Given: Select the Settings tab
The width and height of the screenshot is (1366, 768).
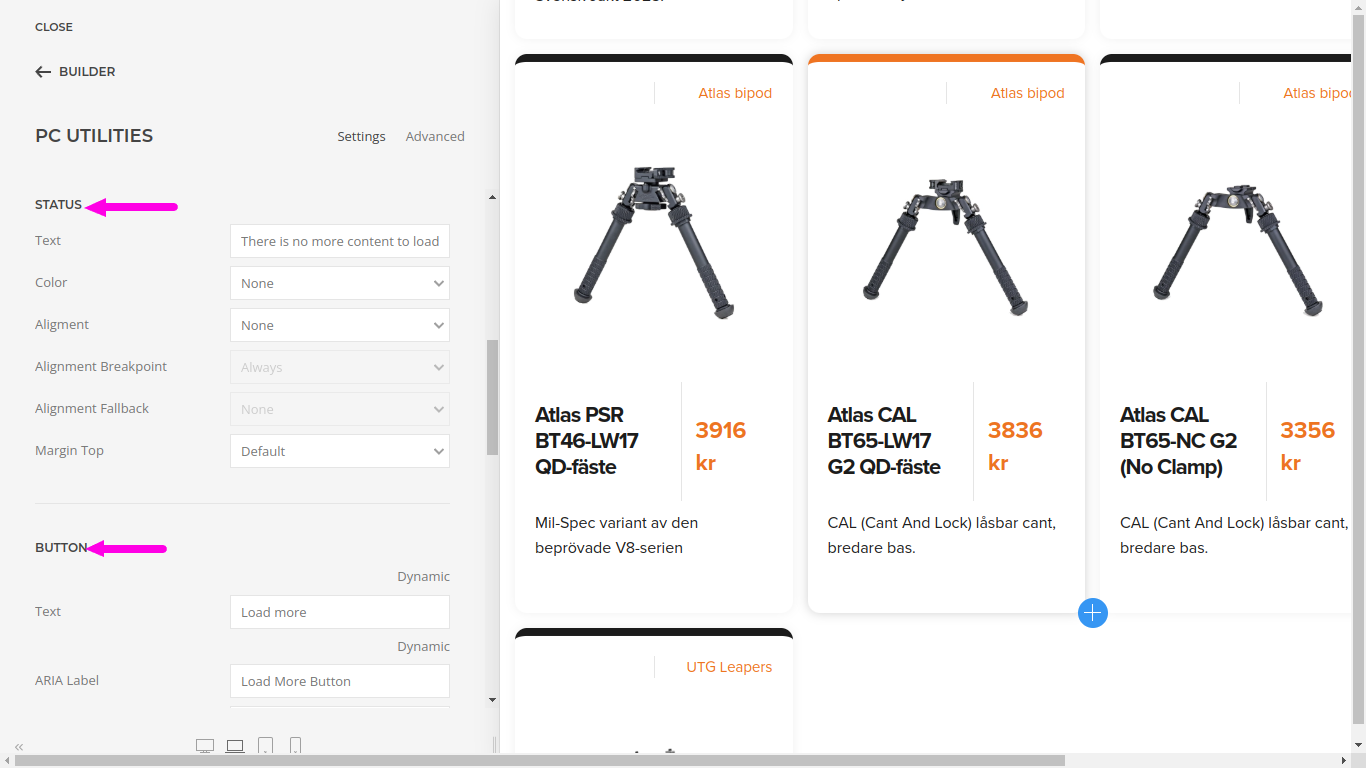Looking at the screenshot, I should [x=361, y=136].
